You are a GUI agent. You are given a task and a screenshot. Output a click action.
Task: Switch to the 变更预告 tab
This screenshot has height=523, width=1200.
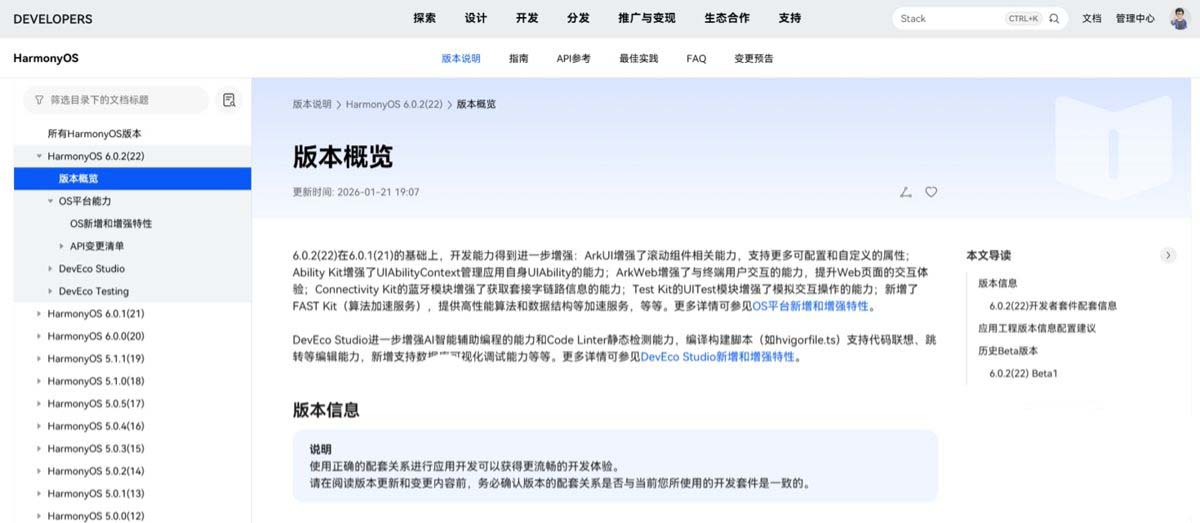coord(753,58)
